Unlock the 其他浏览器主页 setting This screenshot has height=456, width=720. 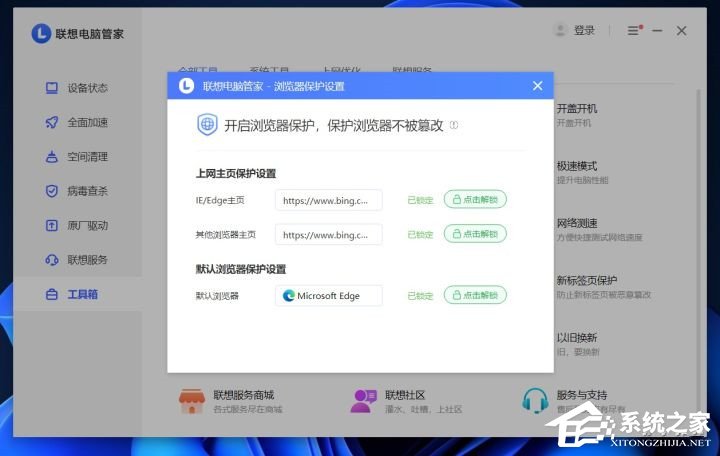(475, 235)
